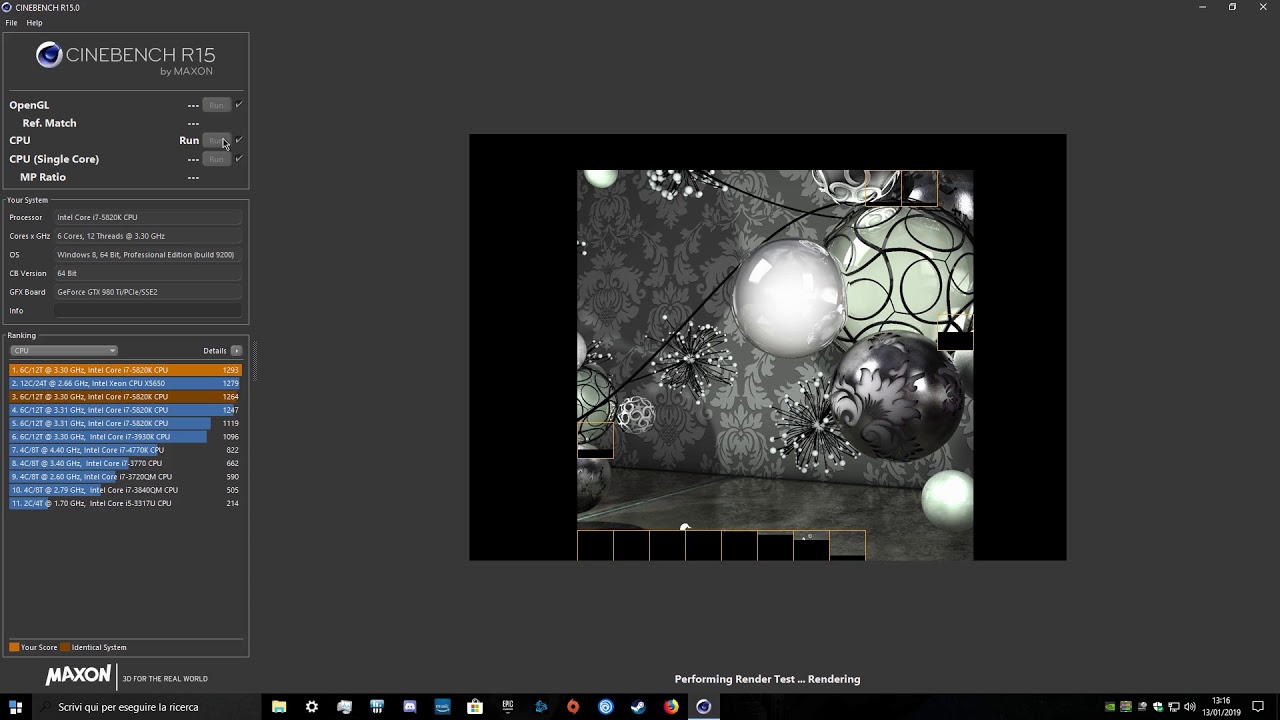Open the volume control in tray
This screenshot has width=1280, height=720.
pyautogui.click(x=1190, y=707)
